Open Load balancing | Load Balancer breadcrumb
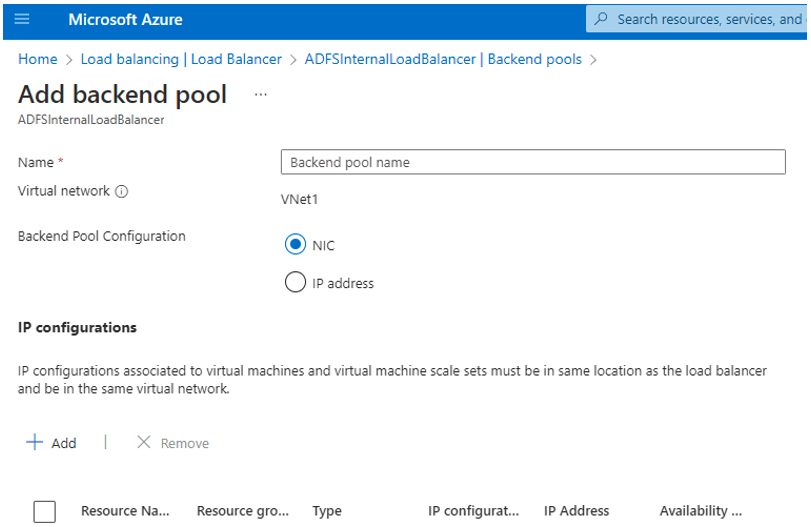 tap(181, 59)
